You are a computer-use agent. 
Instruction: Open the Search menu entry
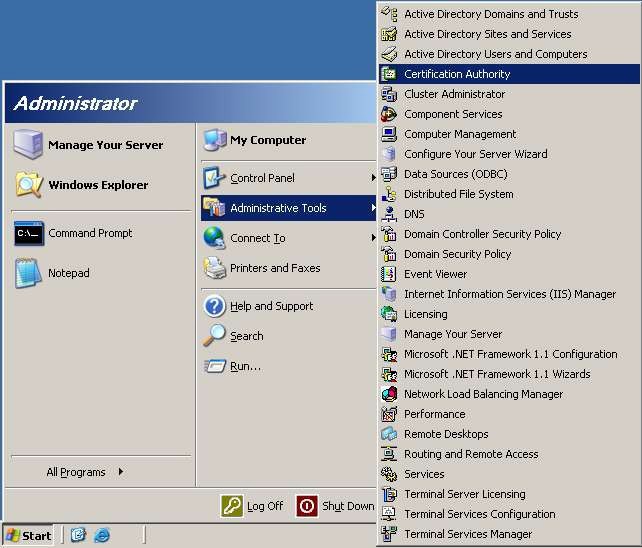(288, 336)
